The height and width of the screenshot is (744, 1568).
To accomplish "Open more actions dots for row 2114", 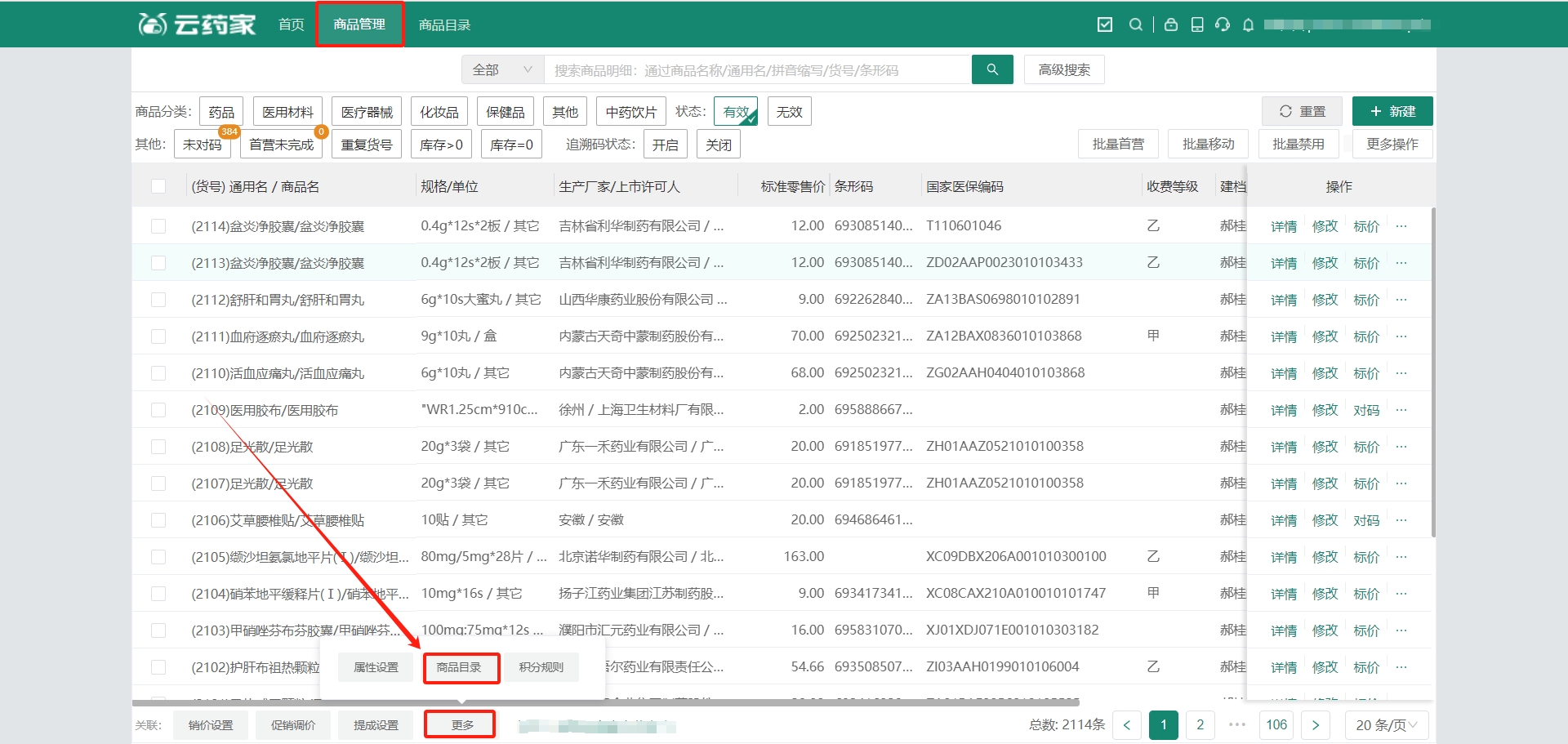I will [x=1401, y=226].
